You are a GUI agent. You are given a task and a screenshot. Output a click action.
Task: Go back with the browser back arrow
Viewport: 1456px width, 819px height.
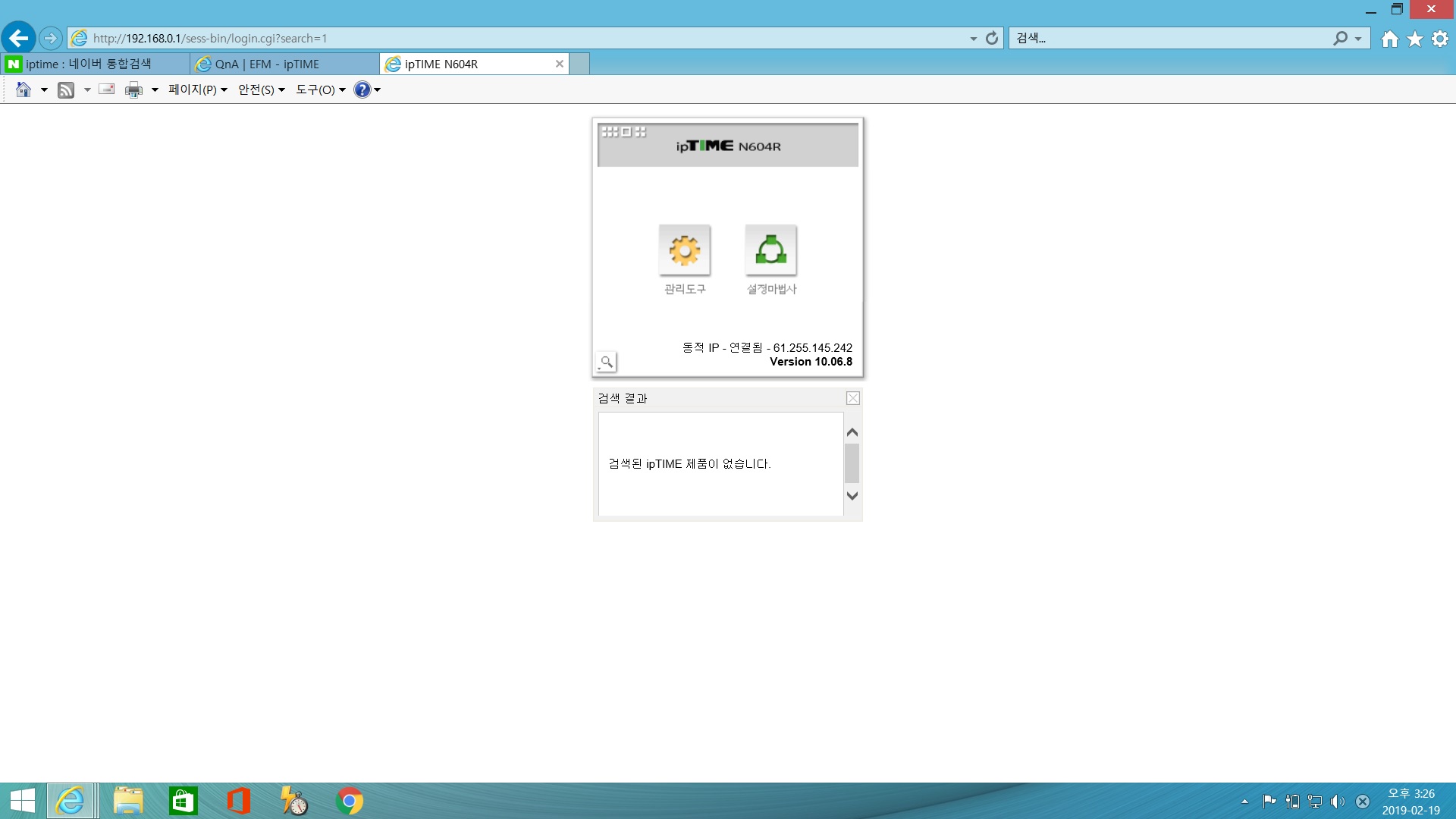coord(18,38)
